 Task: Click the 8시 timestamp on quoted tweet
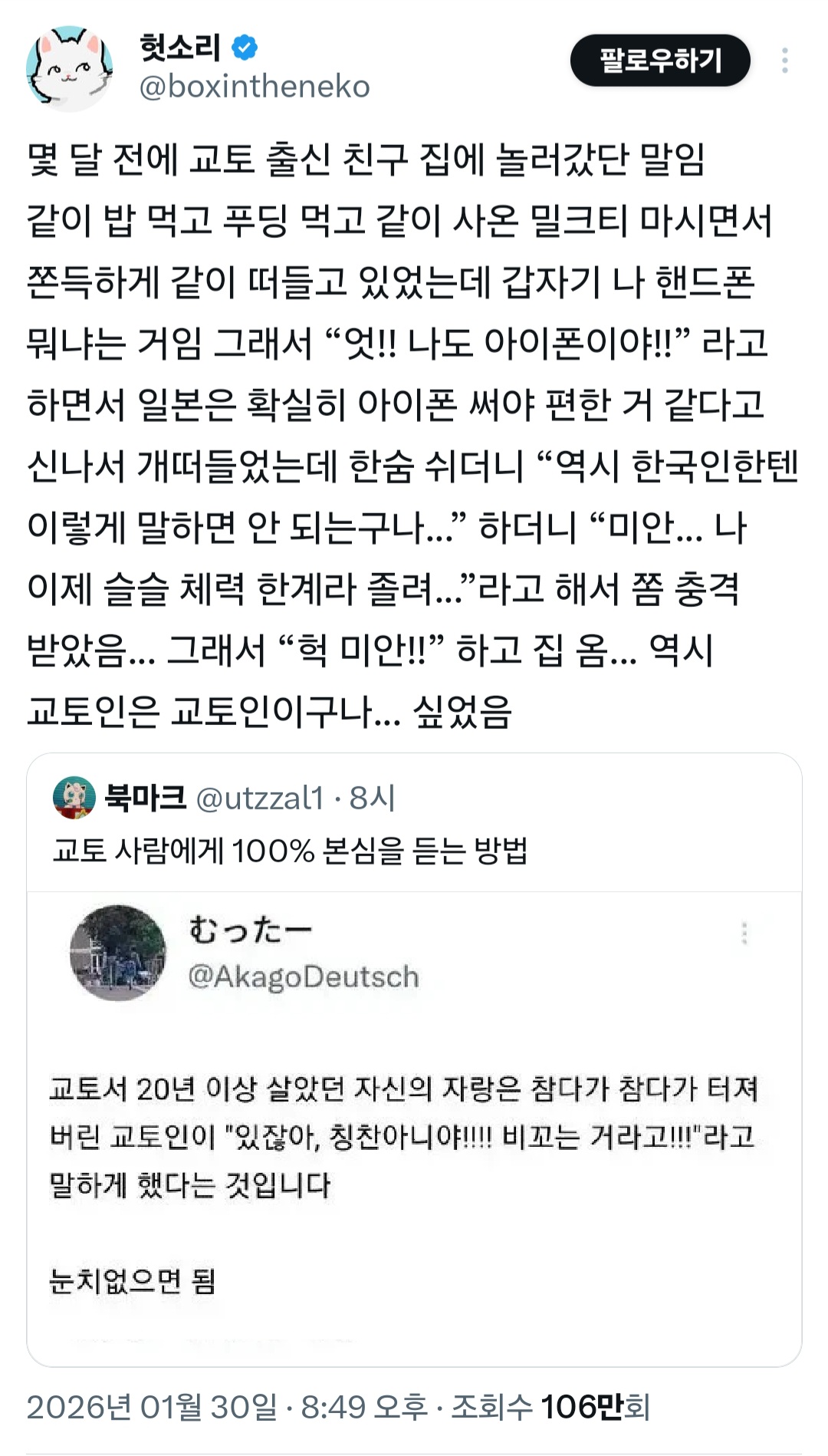point(373,799)
